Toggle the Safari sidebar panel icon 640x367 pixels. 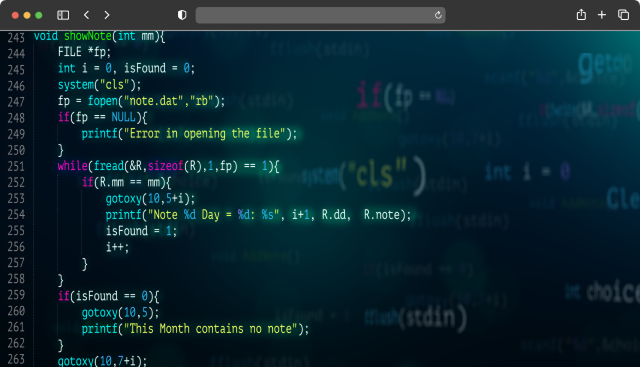[x=63, y=15]
